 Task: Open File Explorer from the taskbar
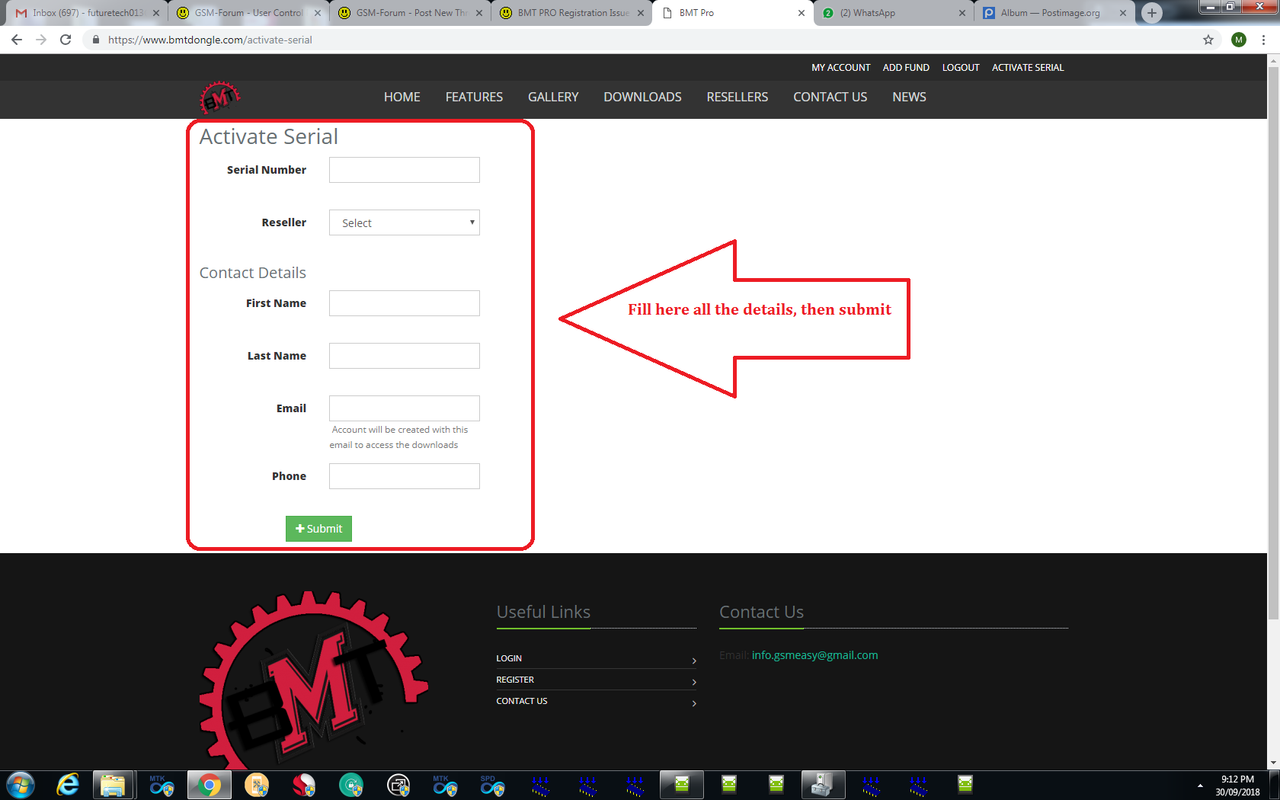[x=114, y=785]
